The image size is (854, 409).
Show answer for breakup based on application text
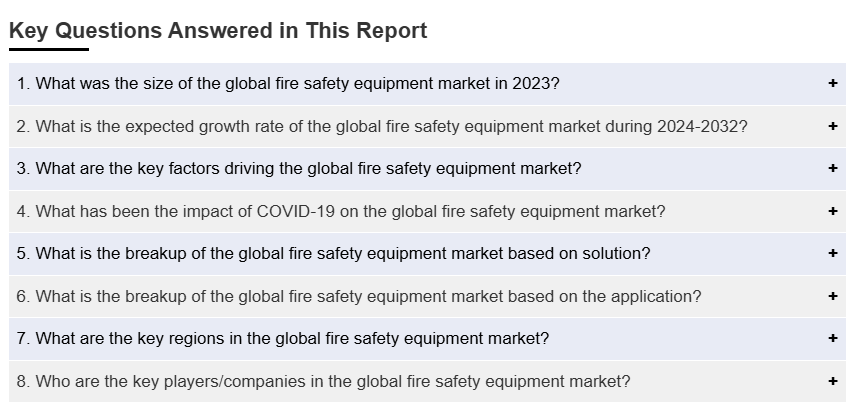[359, 297]
